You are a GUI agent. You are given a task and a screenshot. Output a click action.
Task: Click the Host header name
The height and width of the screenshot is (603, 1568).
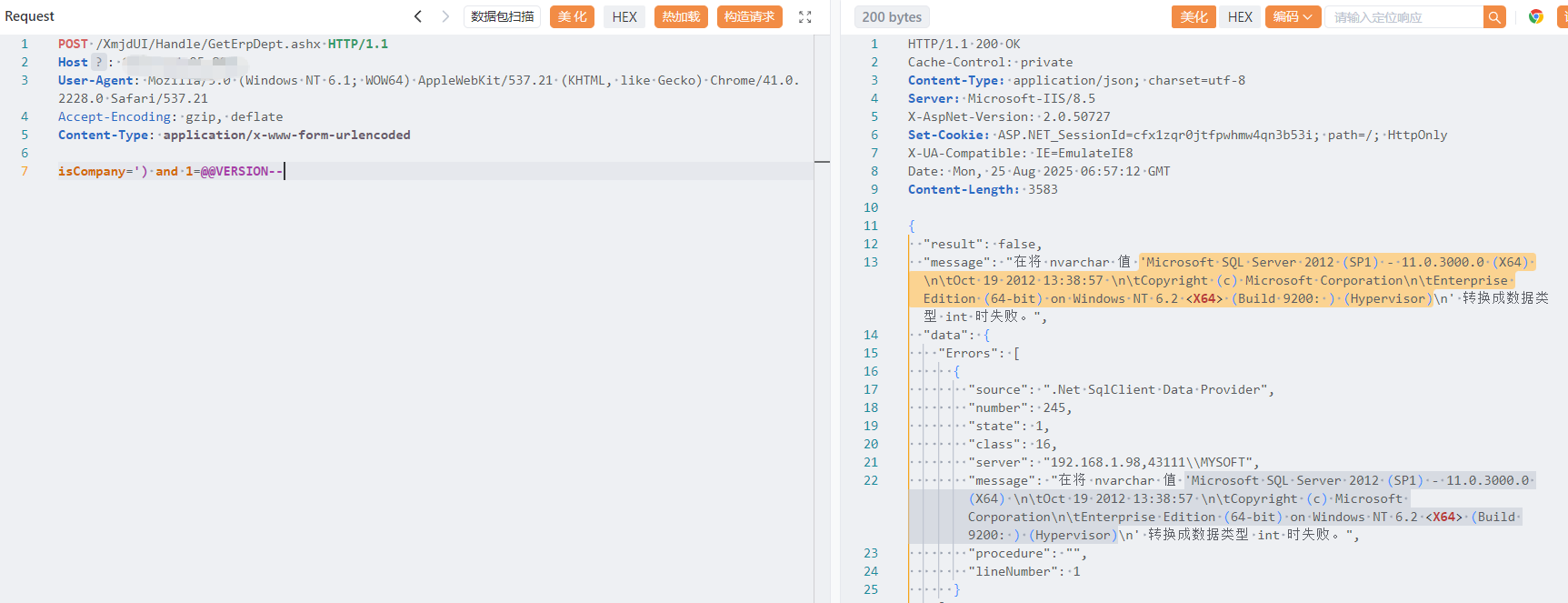[73, 62]
